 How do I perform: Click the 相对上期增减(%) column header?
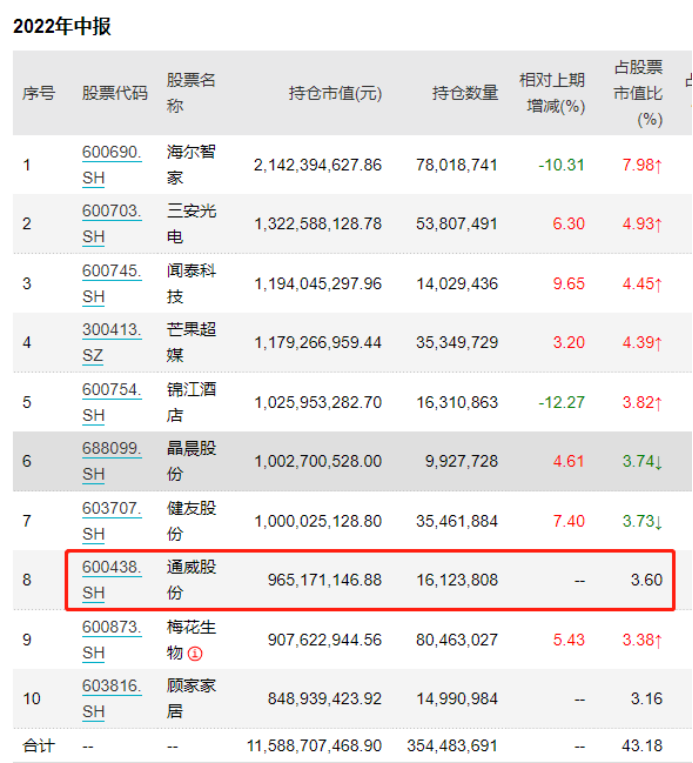click(x=551, y=93)
